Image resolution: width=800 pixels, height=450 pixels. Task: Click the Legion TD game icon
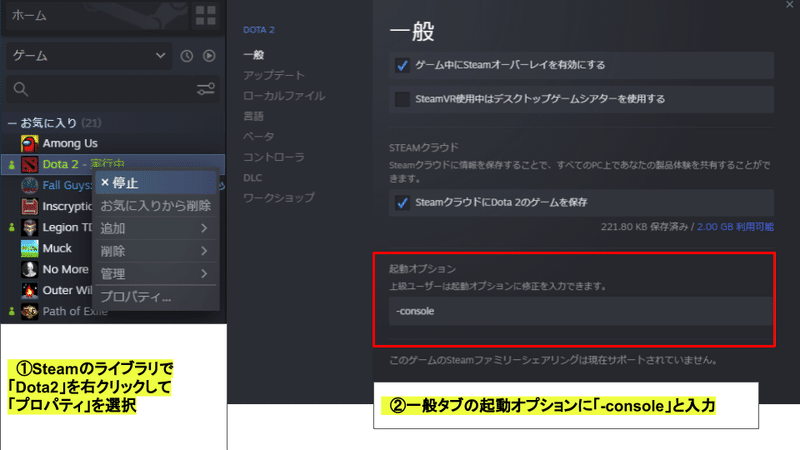click(x=30, y=227)
